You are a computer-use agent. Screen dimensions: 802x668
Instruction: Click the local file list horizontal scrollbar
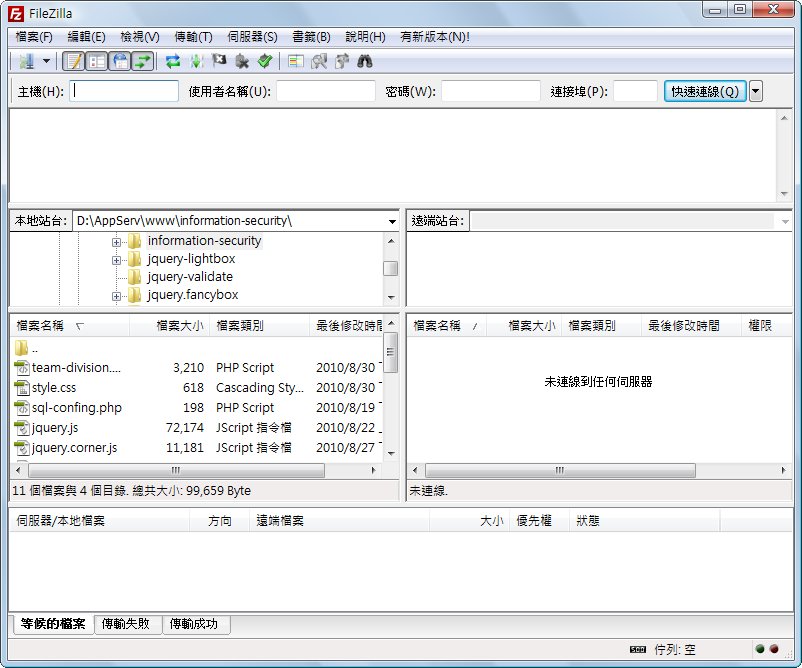[176, 470]
